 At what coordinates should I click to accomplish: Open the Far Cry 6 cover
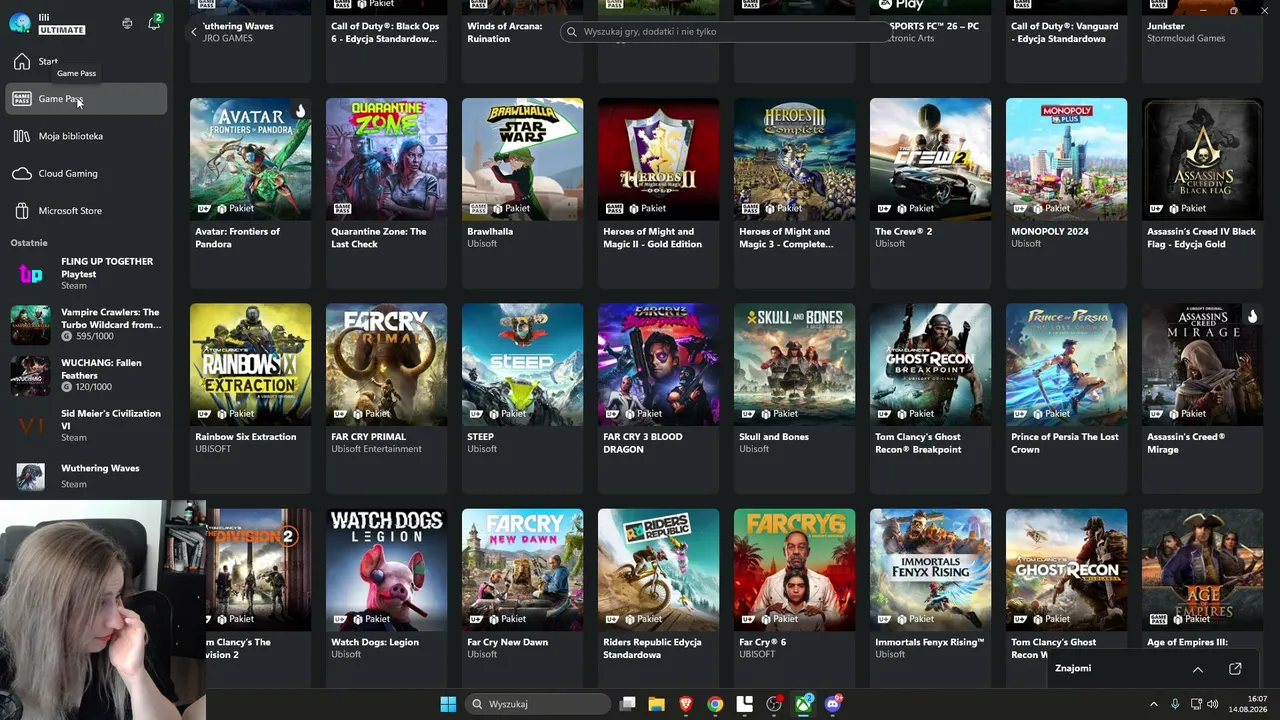(x=794, y=570)
